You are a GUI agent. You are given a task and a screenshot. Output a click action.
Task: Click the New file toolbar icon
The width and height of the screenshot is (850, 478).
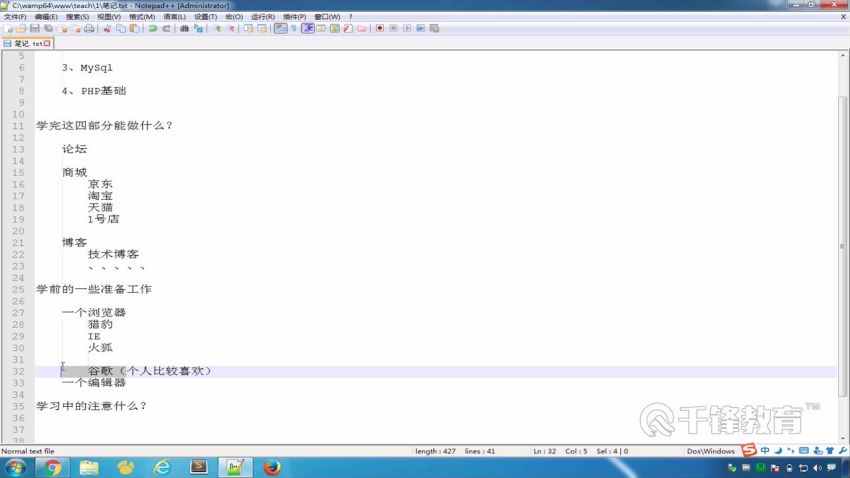[x=9, y=28]
